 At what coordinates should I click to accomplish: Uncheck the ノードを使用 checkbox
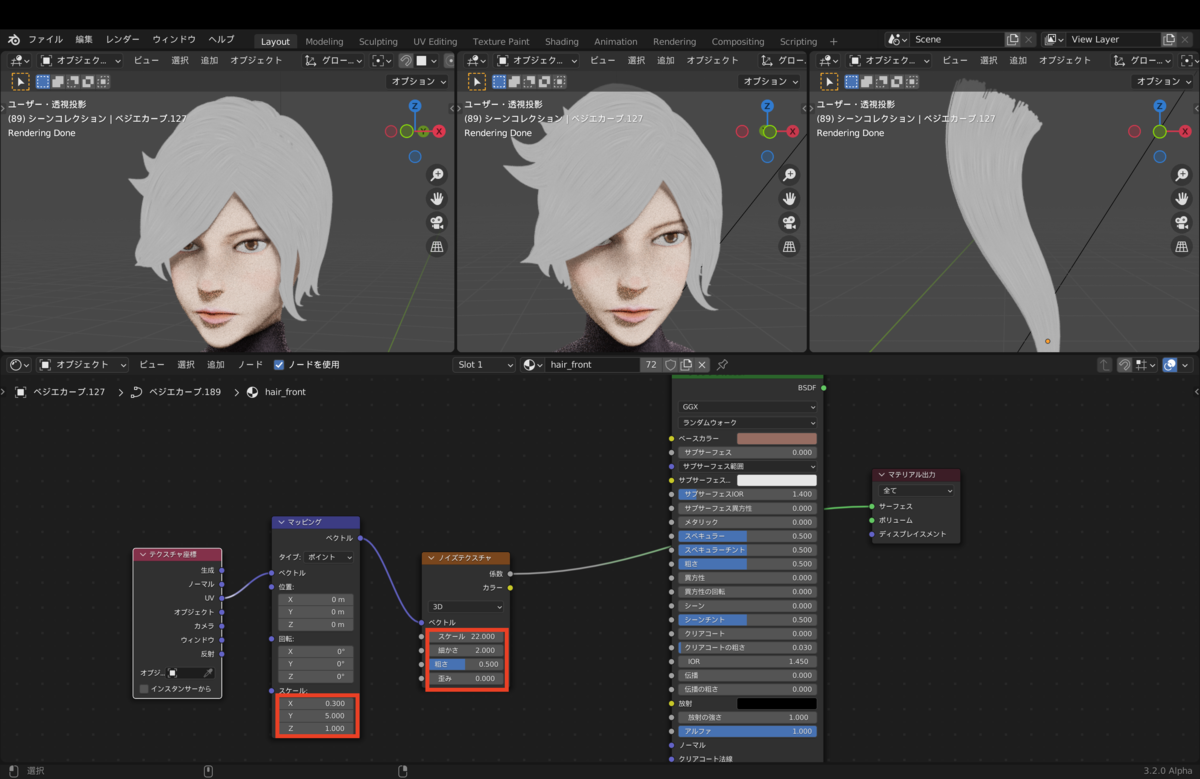coord(279,365)
